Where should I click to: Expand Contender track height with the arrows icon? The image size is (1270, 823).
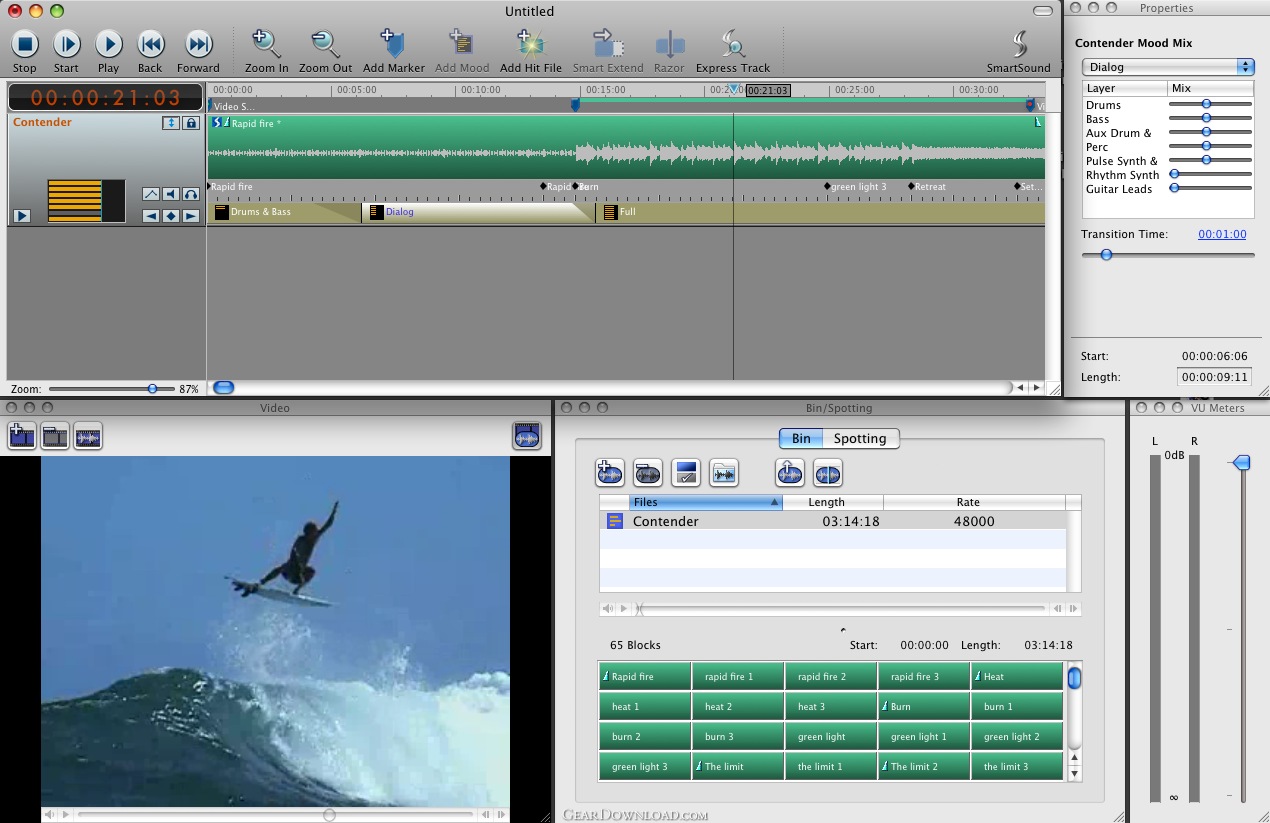pyautogui.click(x=171, y=123)
